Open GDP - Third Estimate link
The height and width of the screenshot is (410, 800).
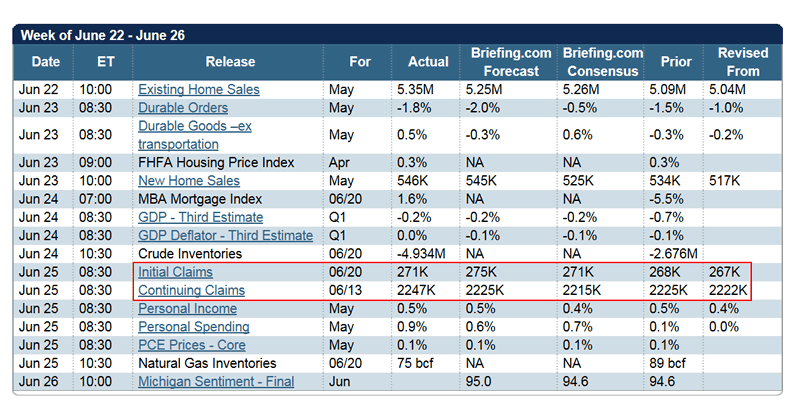[200, 217]
